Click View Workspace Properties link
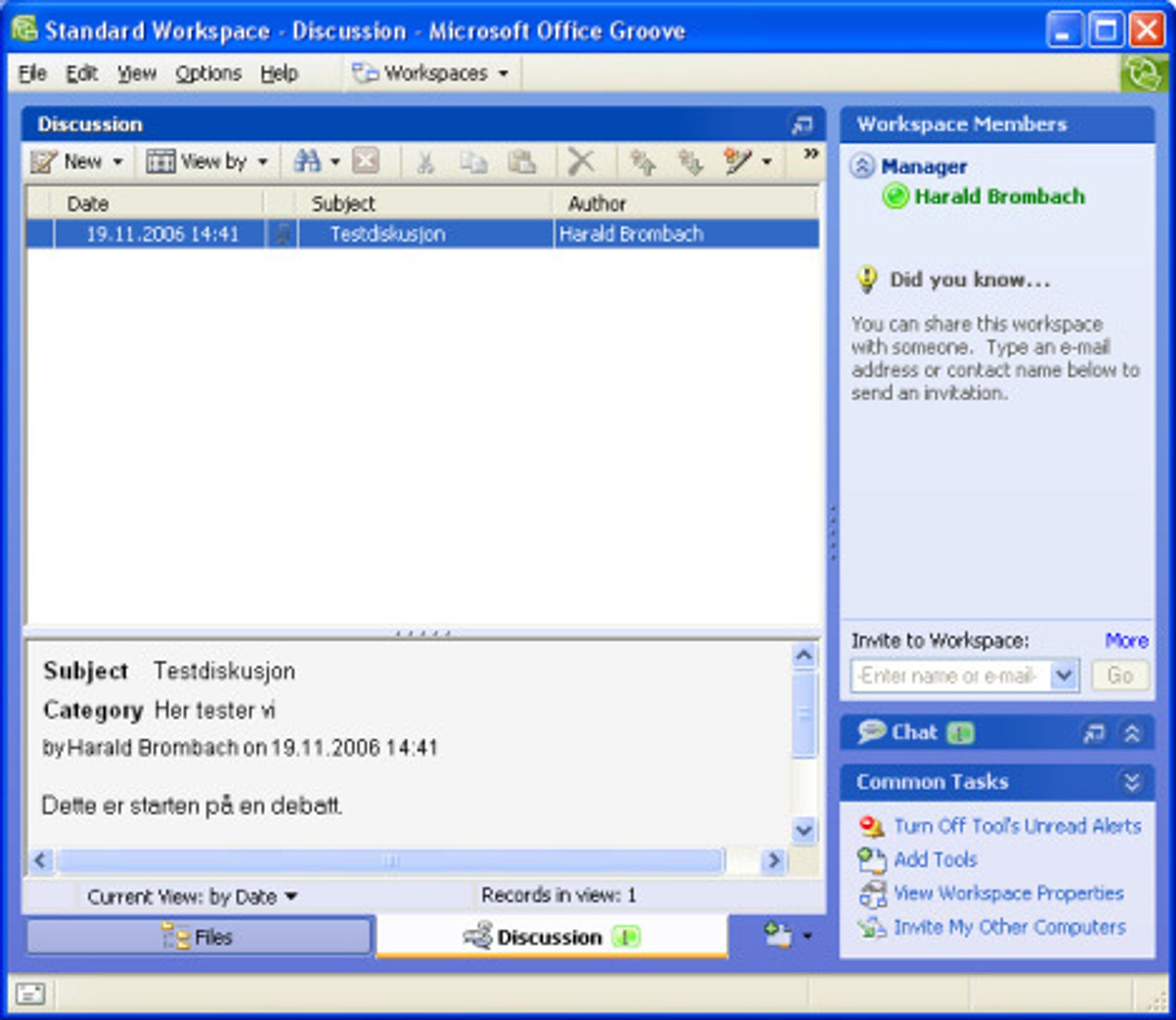Viewport: 1176px width, 1020px height. [1008, 893]
